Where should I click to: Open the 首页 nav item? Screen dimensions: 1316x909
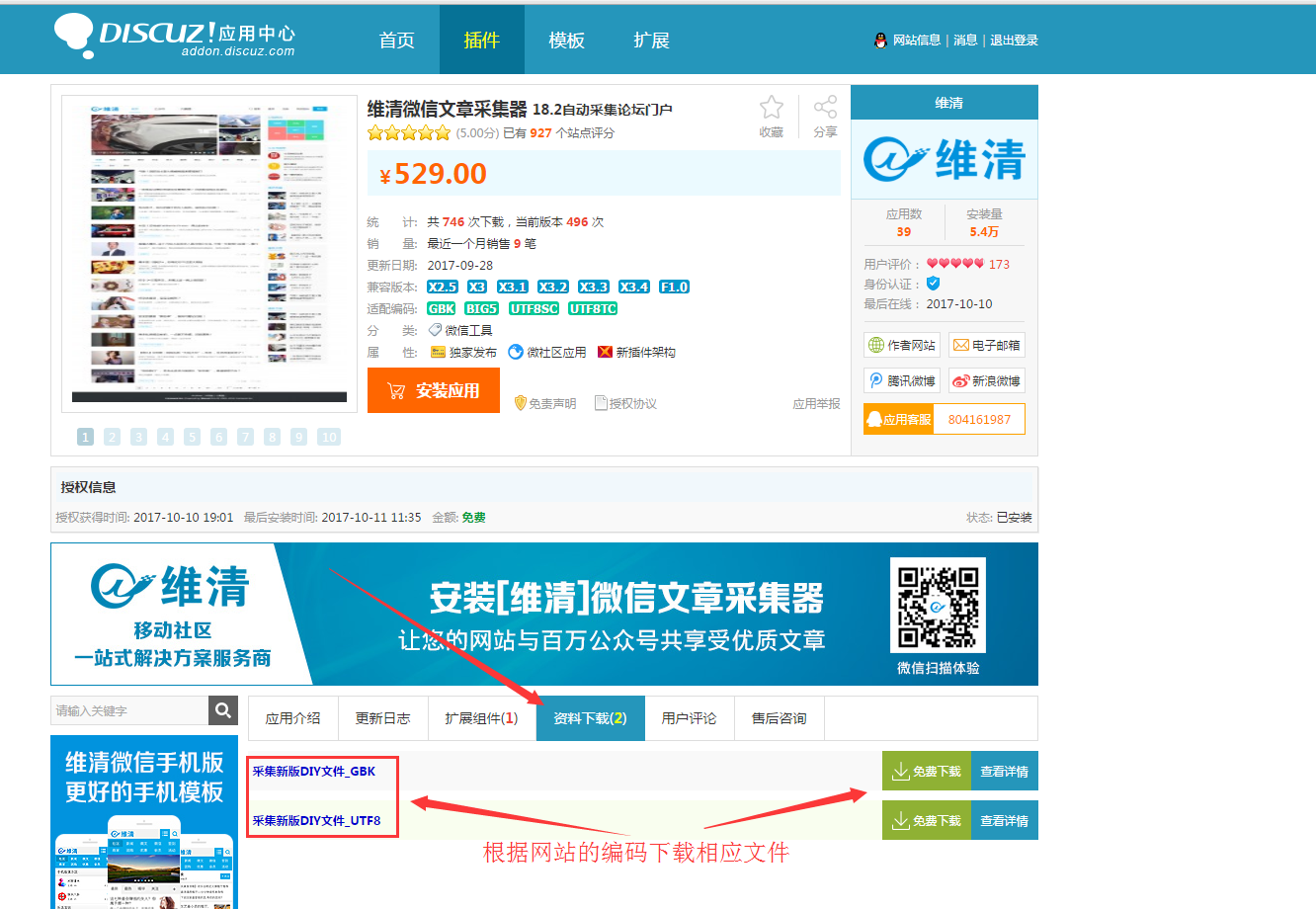pos(397,40)
